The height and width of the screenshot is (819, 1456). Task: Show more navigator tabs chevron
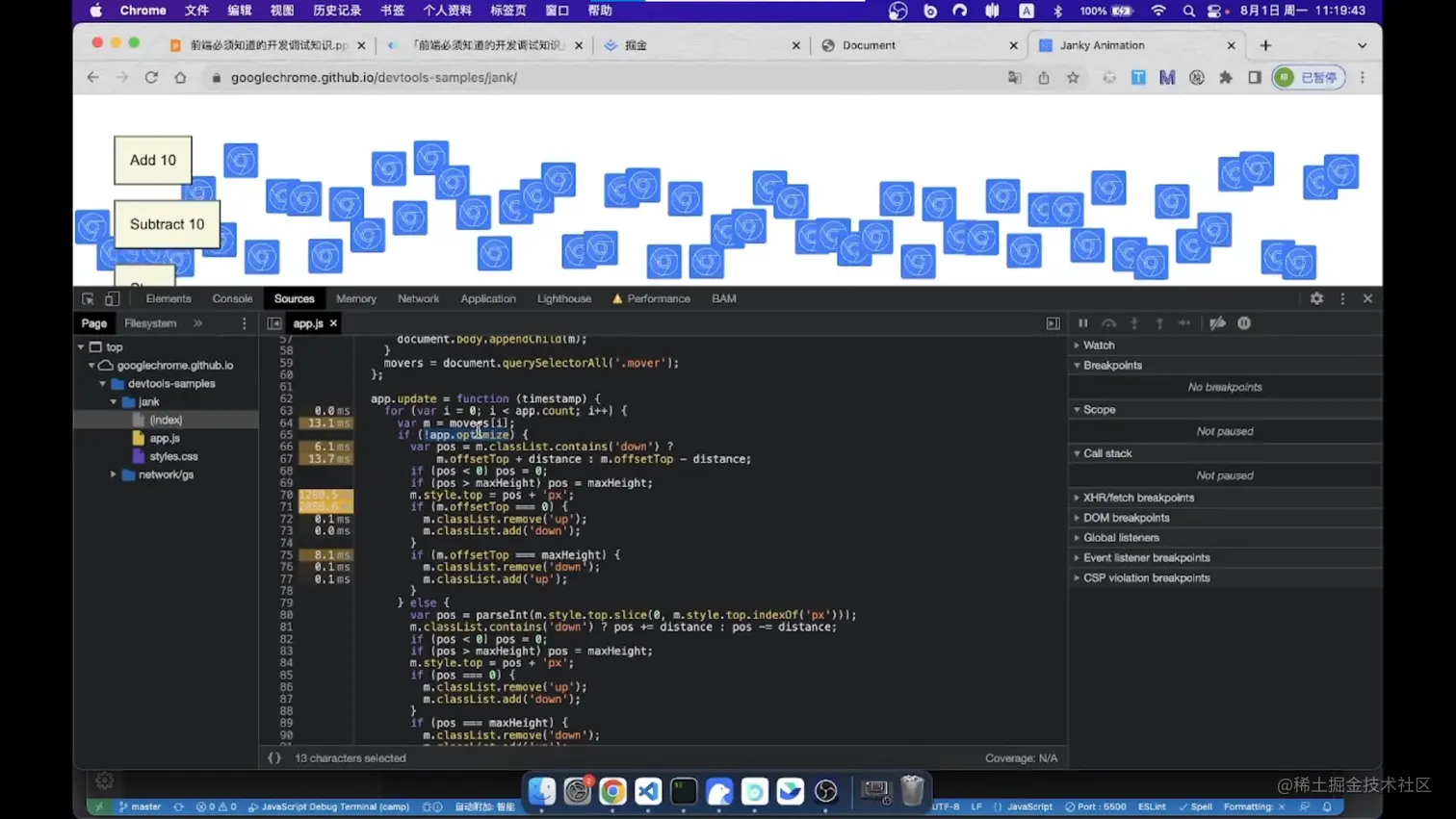[x=197, y=323]
